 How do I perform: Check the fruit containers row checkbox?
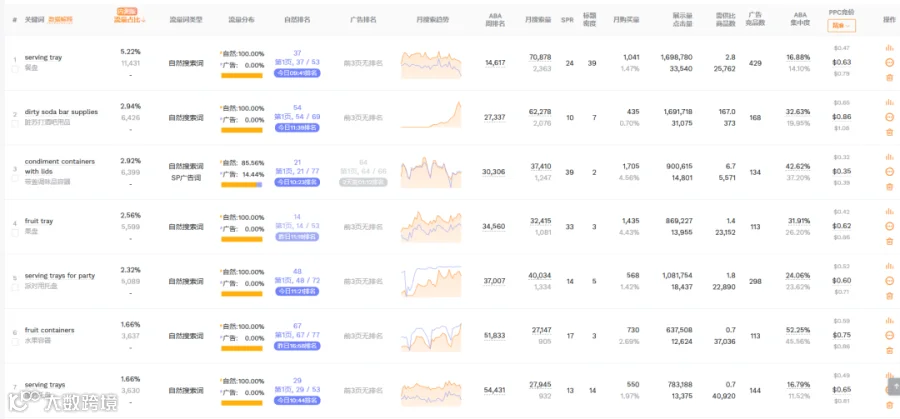pos(15,342)
